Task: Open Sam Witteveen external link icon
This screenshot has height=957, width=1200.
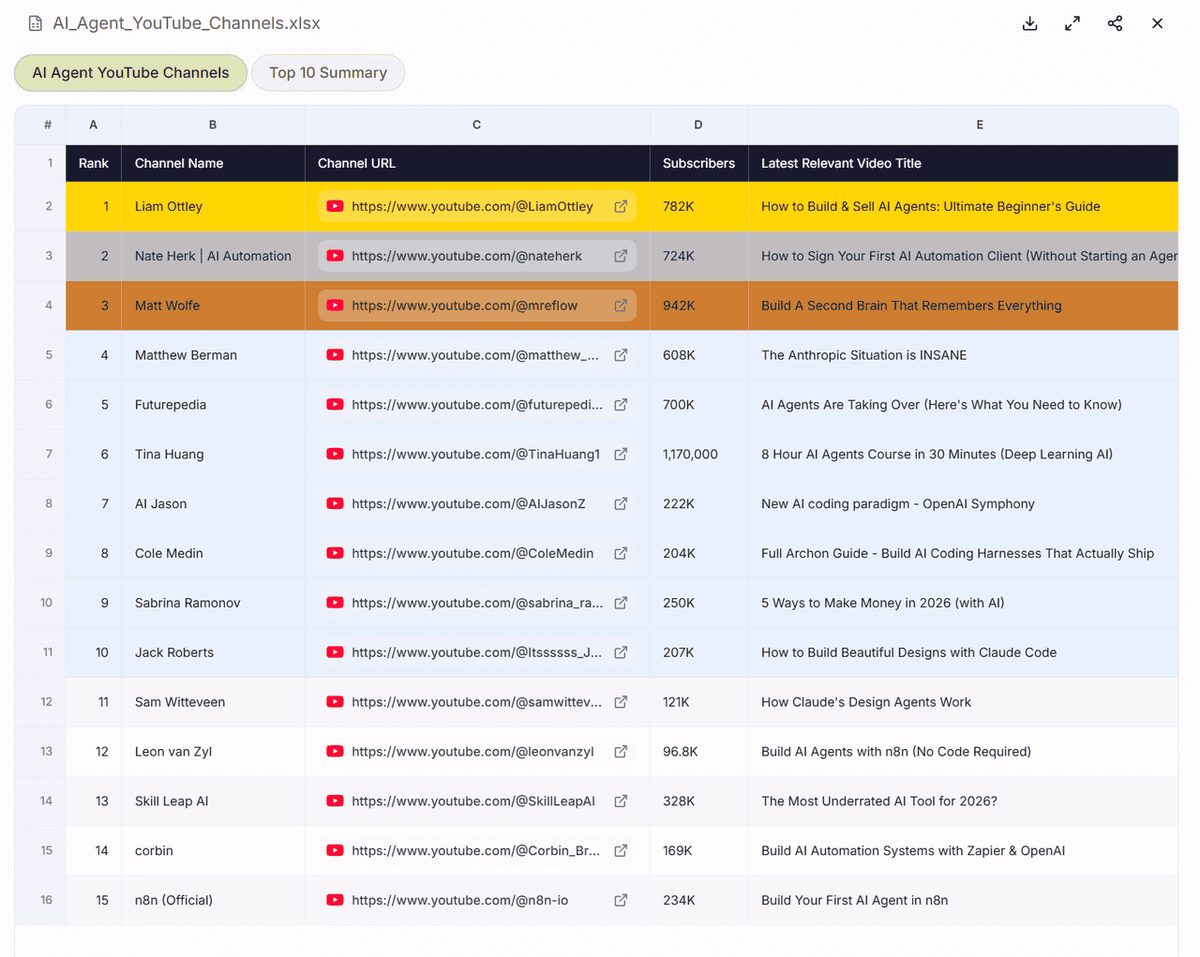Action: tap(621, 701)
